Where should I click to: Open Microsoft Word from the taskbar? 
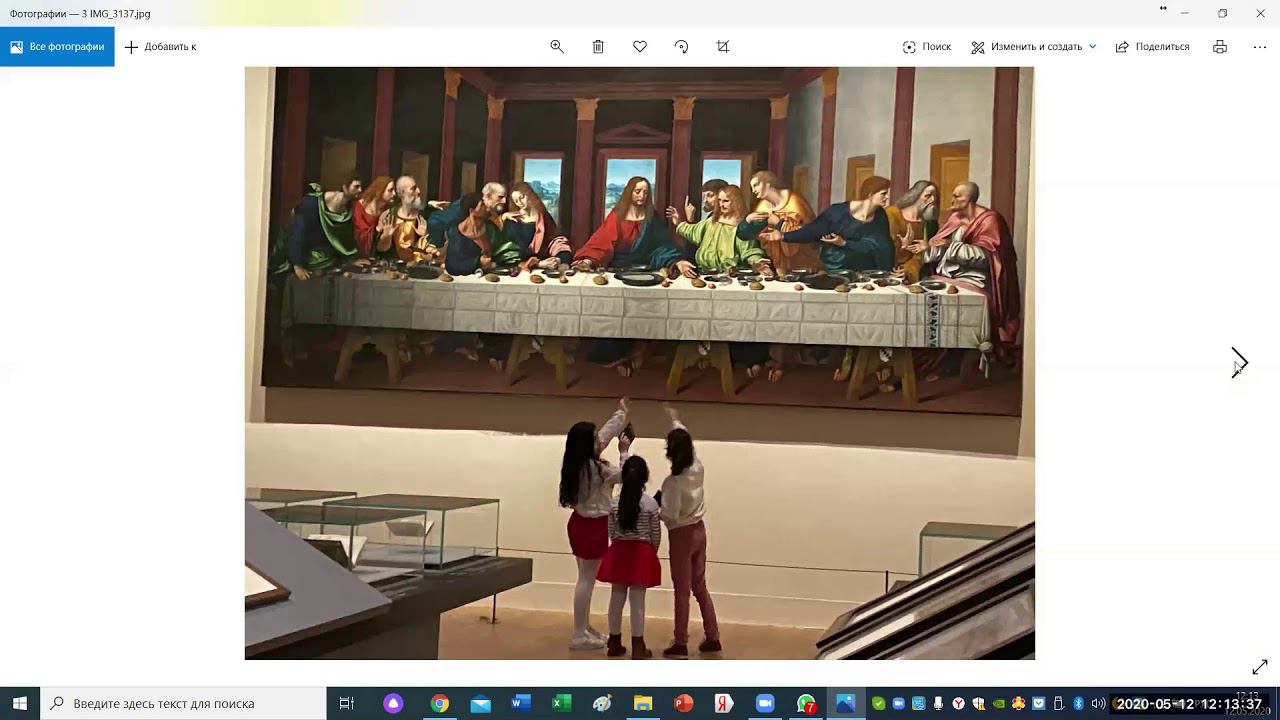pos(521,703)
